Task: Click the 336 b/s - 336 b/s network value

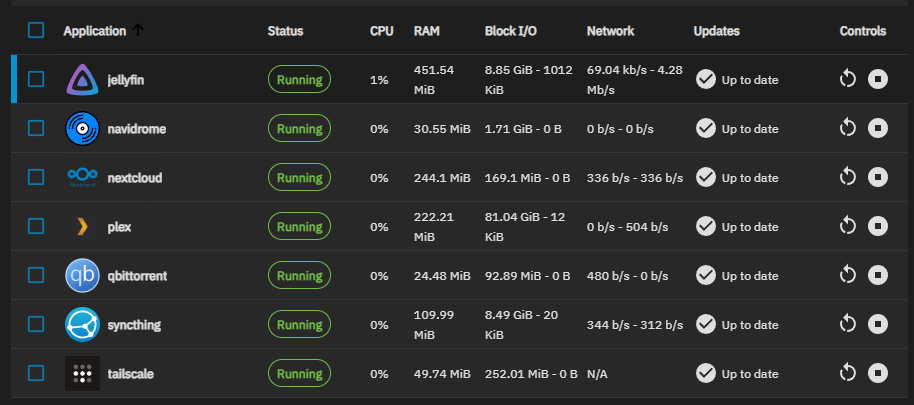Action: click(x=635, y=178)
